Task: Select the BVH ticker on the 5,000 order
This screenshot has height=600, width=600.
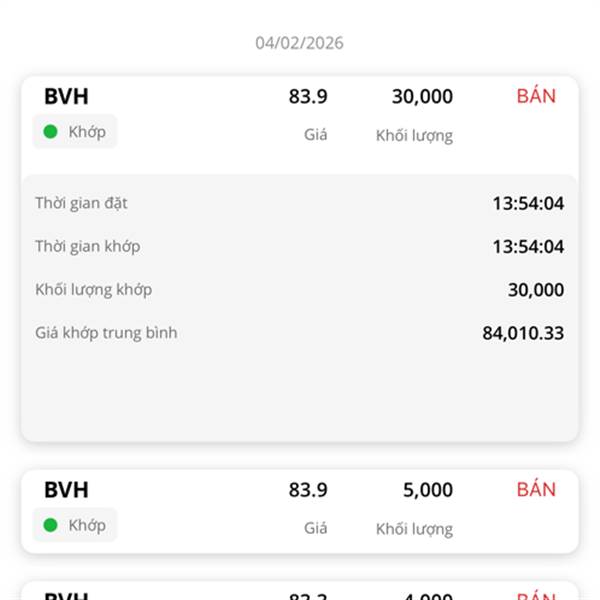Action: click(66, 490)
